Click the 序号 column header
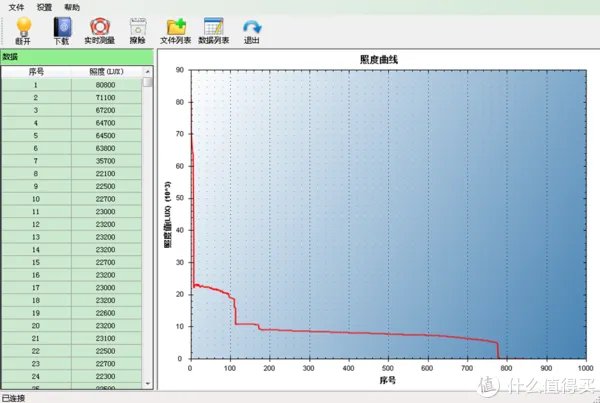 (36, 73)
